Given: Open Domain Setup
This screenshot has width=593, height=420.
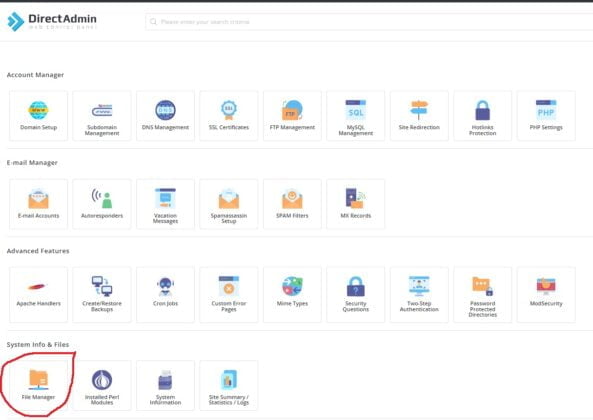Looking at the screenshot, I should coord(39,116).
